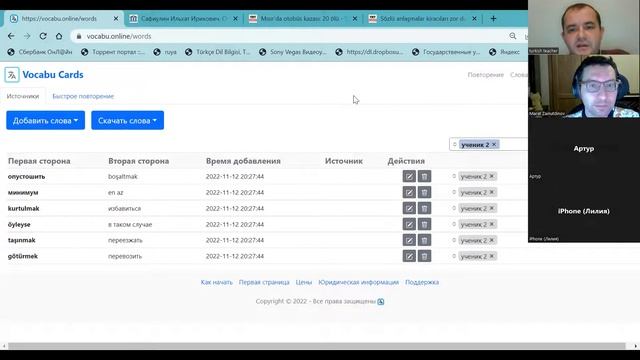Open the ruya bookmark
Image resolution: width=640 pixels, height=360 pixels.
(165, 52)
